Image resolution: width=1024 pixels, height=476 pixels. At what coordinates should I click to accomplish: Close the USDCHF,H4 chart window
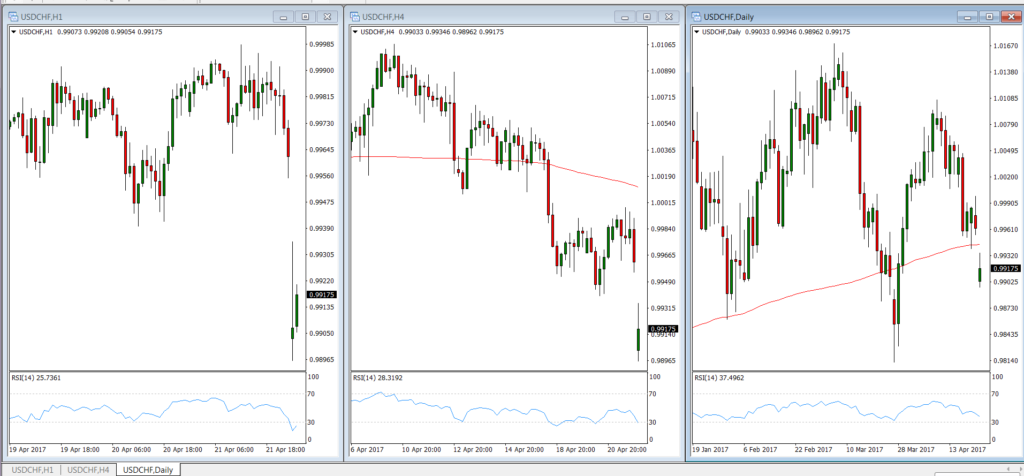(668, 17)
